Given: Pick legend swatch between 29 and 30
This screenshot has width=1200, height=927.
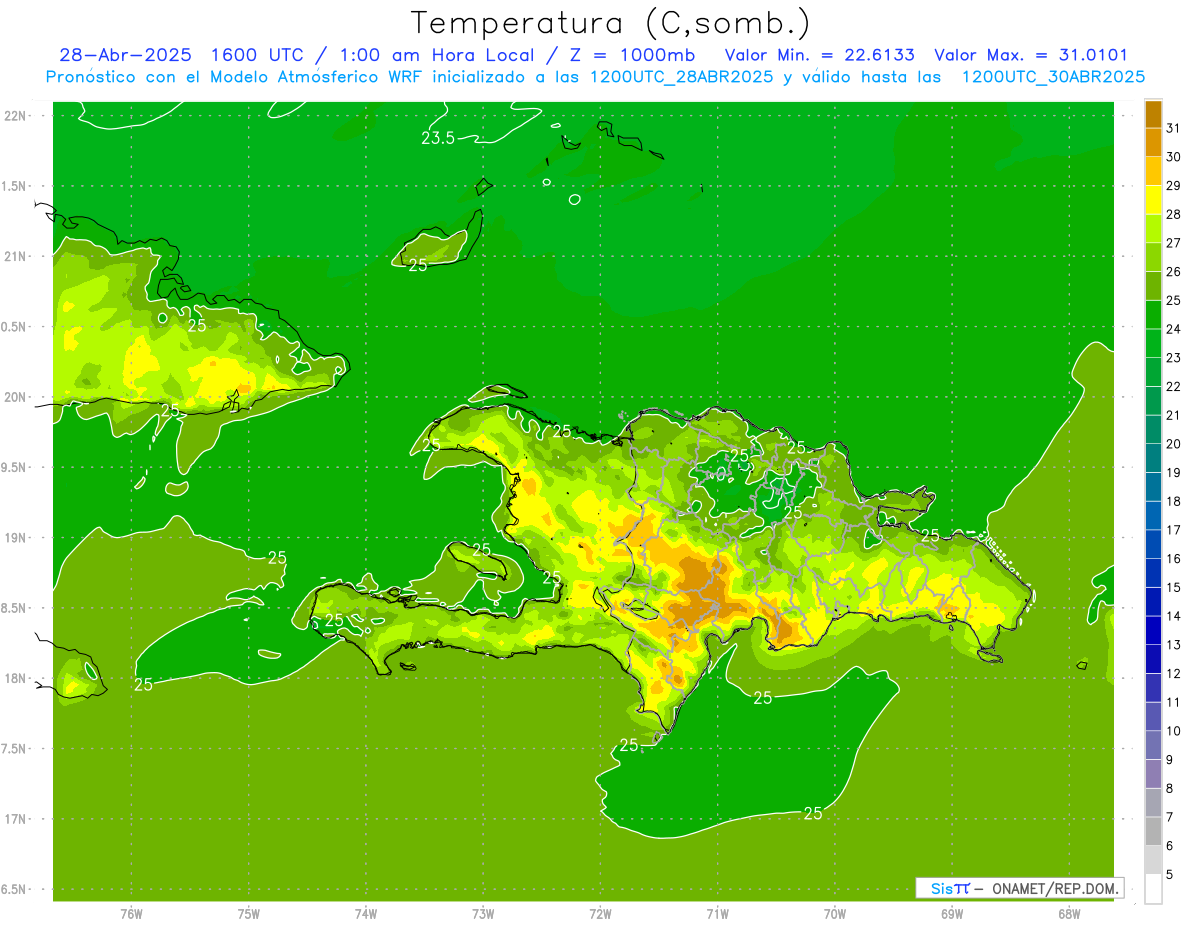Looking at the screenshot, I should tap(1153, 171).
